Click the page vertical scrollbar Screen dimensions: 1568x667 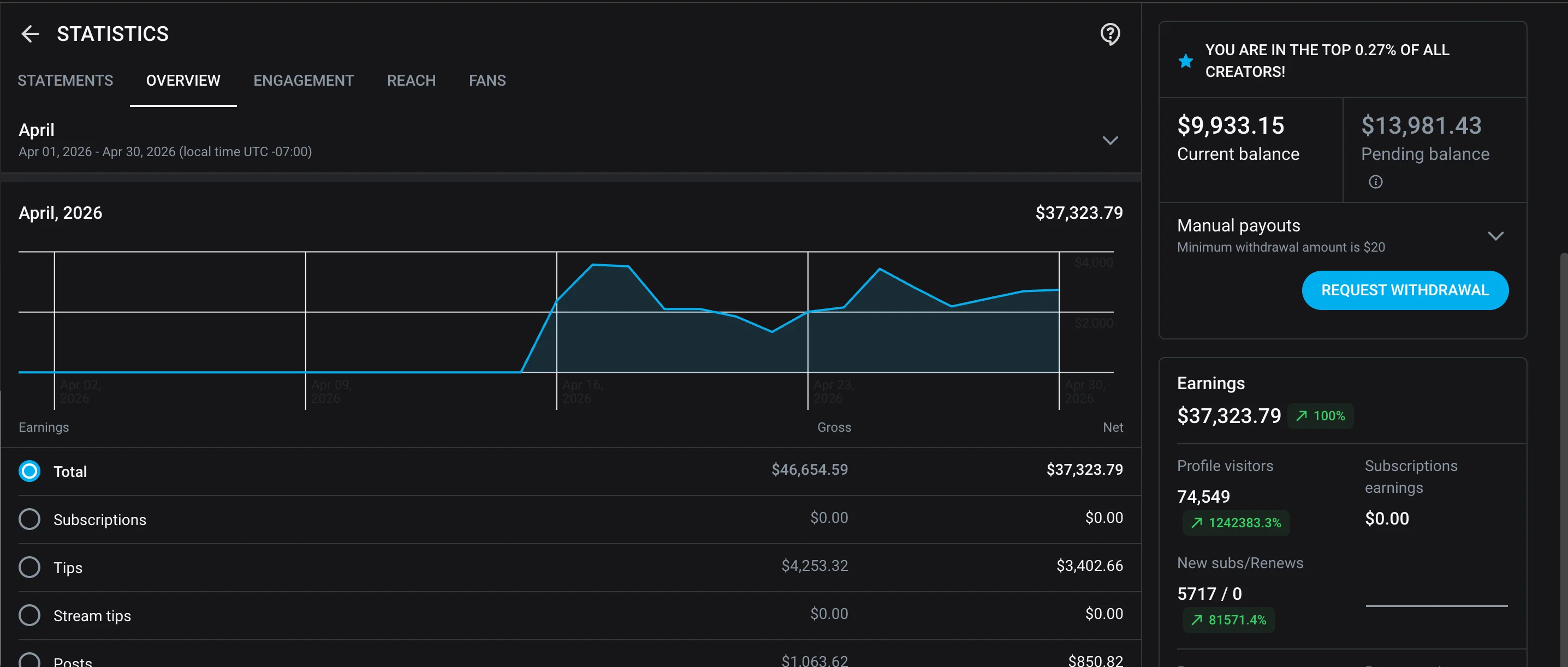point(1563,460)
